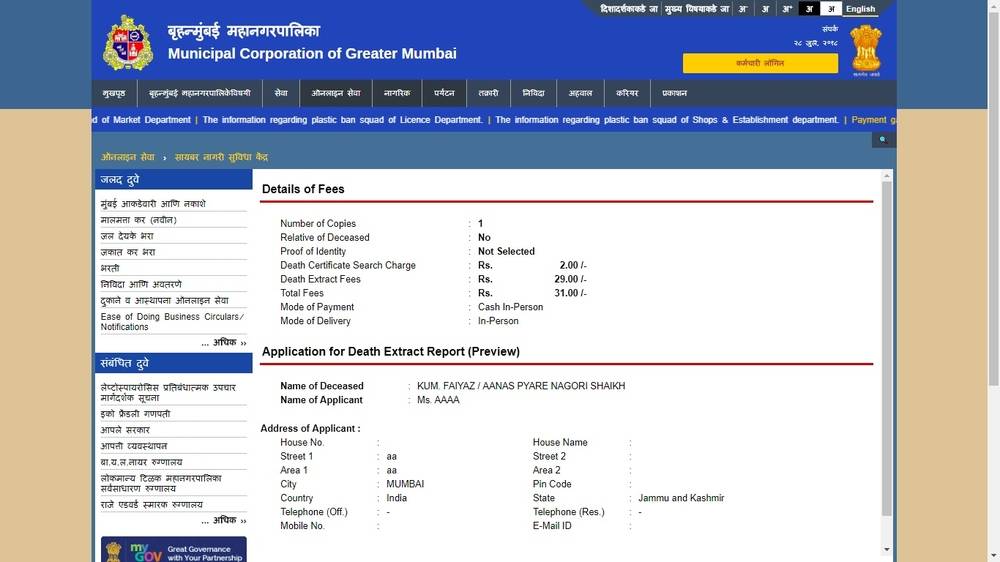Click the दिशादर्शकाकडे जा skip link
Image resolution: width=1000 pixels, height=562 pixels.
(629, 9)
